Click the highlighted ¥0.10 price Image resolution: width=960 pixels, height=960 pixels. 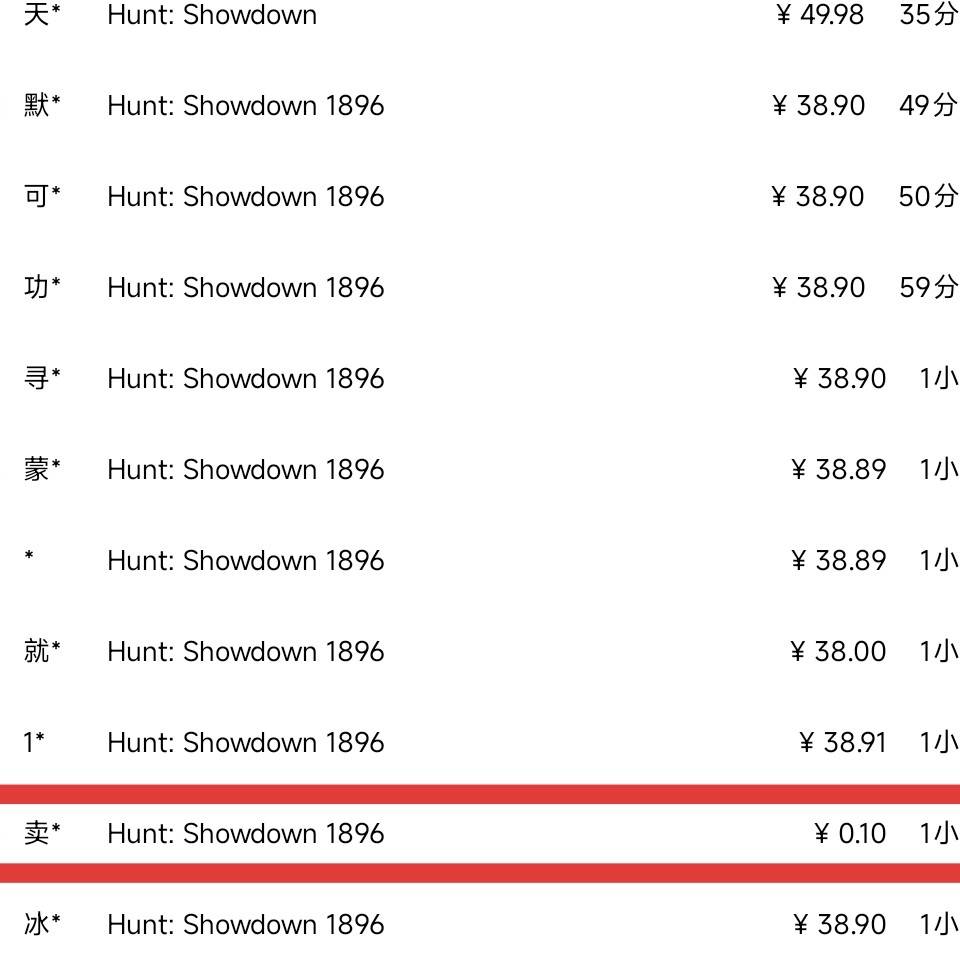(x=850, y=834)
